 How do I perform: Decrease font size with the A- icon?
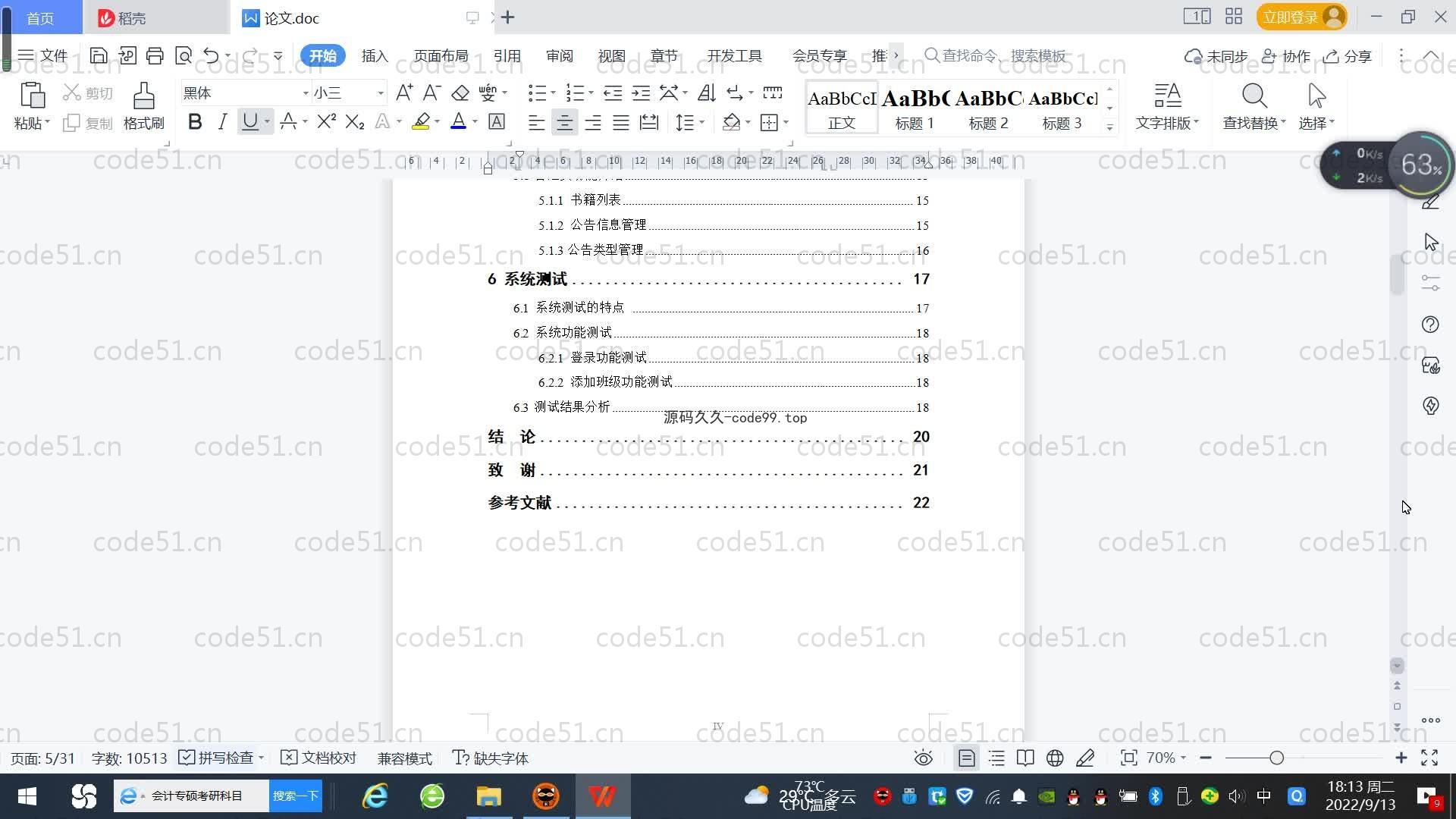coord(431,93)
